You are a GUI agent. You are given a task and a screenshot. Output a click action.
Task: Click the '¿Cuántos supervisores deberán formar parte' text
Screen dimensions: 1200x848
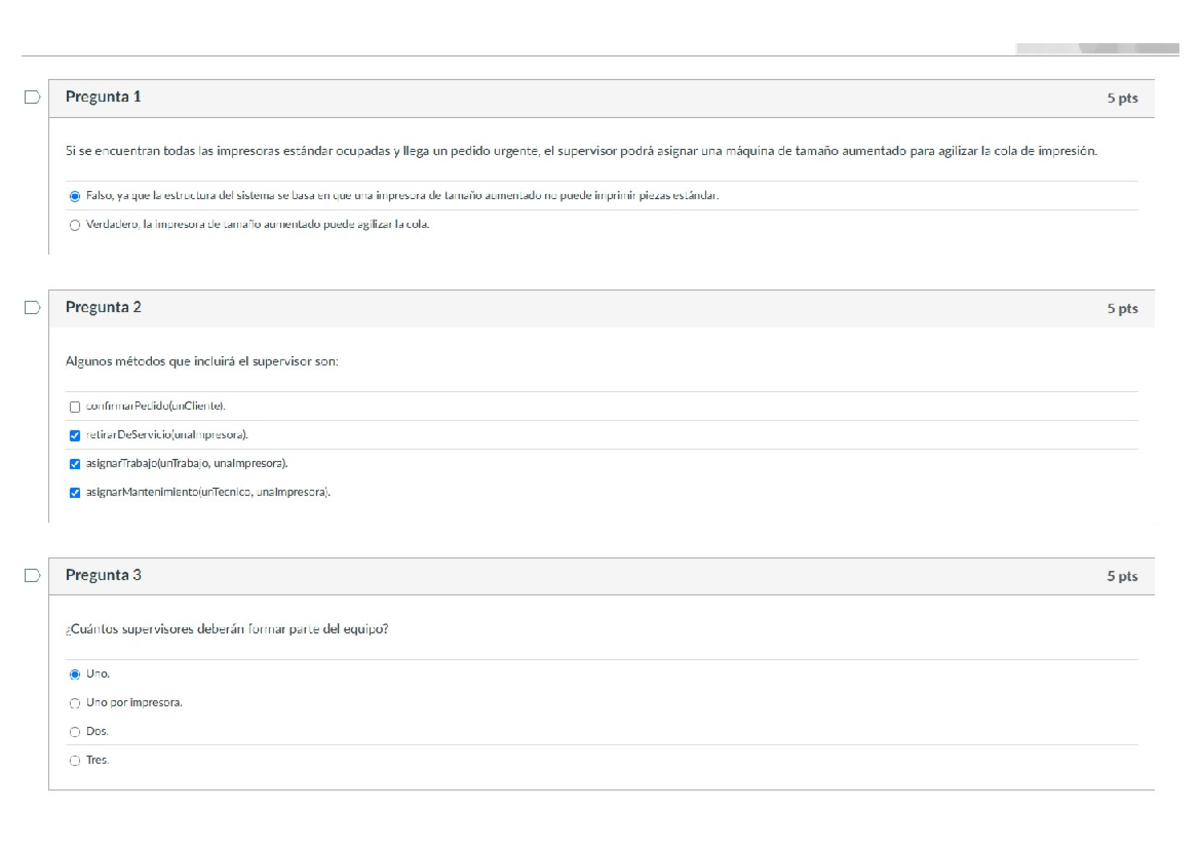pyautogui.click(x=227, y=630)
